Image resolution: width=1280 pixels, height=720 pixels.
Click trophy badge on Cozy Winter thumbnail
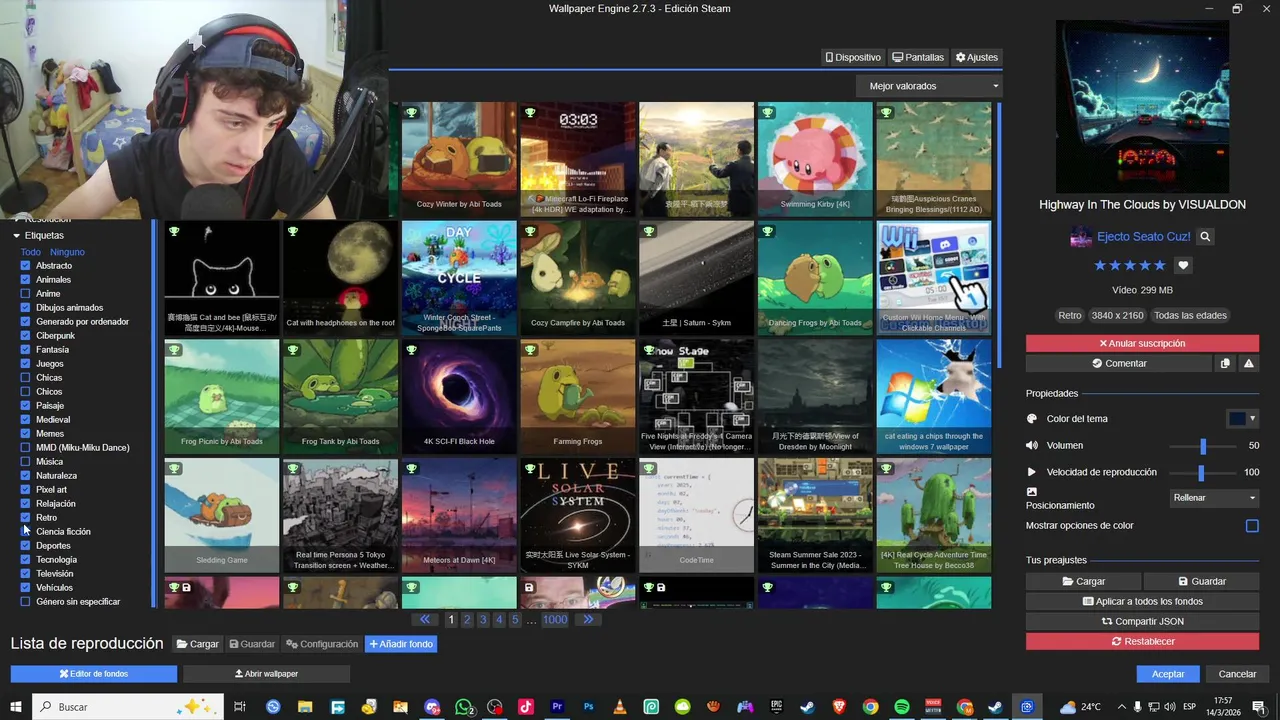[411, 113]
